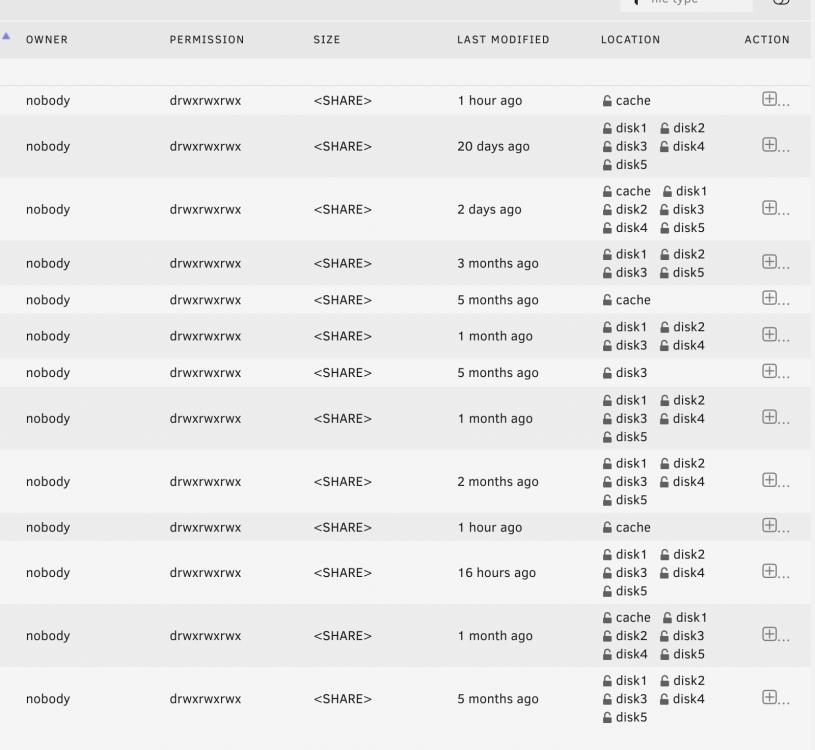The image size is (815, 750).
Task: Click disk3 lock icon in 3 months ago row
Action: 607,272
